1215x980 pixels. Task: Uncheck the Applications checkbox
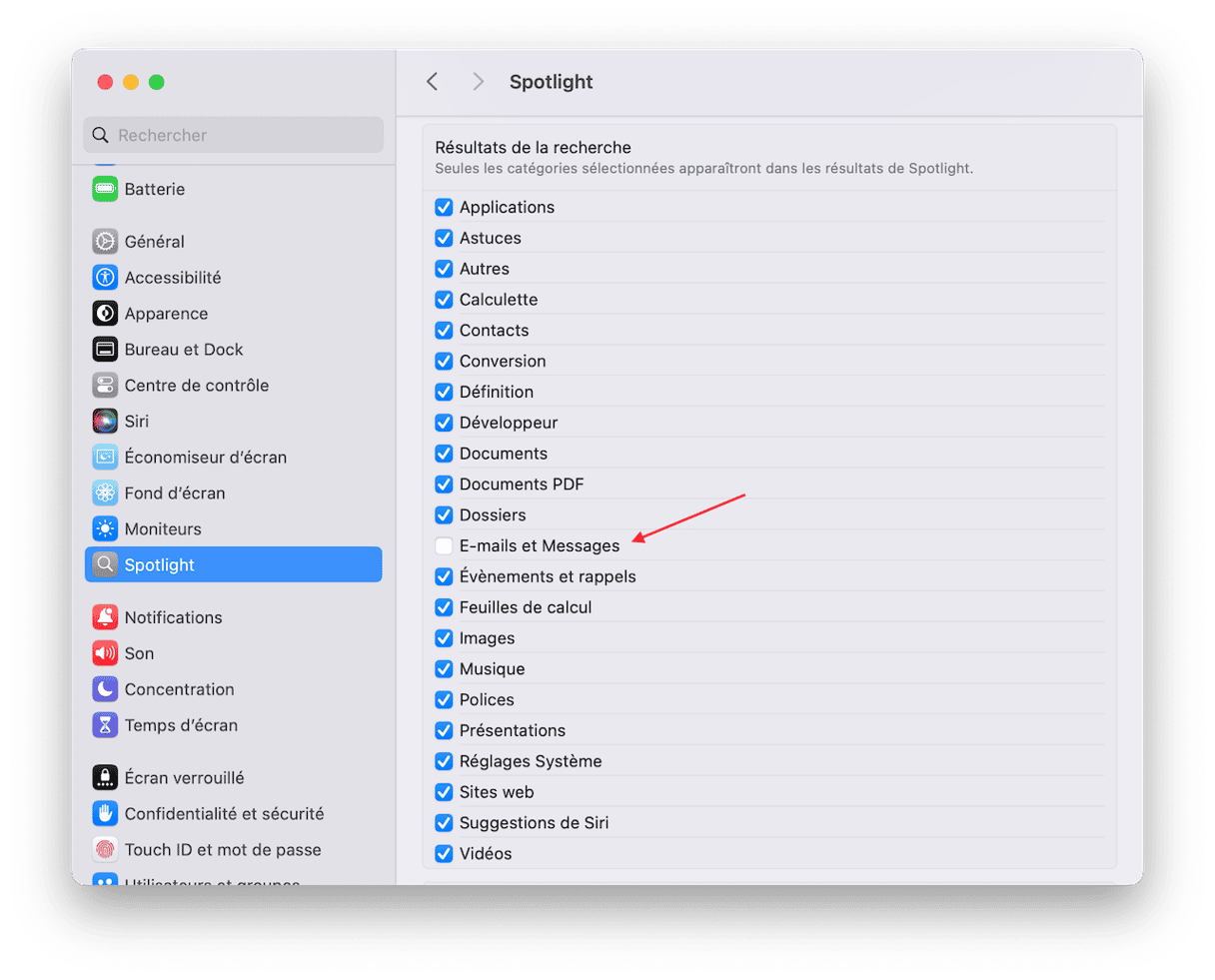click(445, 207)
